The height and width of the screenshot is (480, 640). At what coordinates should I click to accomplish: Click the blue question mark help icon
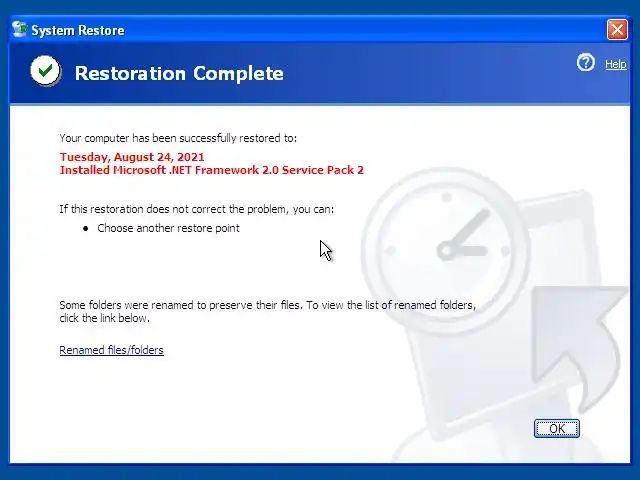(x=586, y=63)
